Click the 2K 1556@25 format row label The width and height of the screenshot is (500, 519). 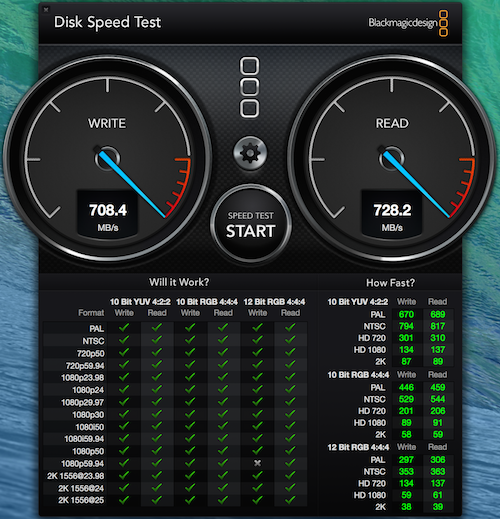tap(81, 500)
